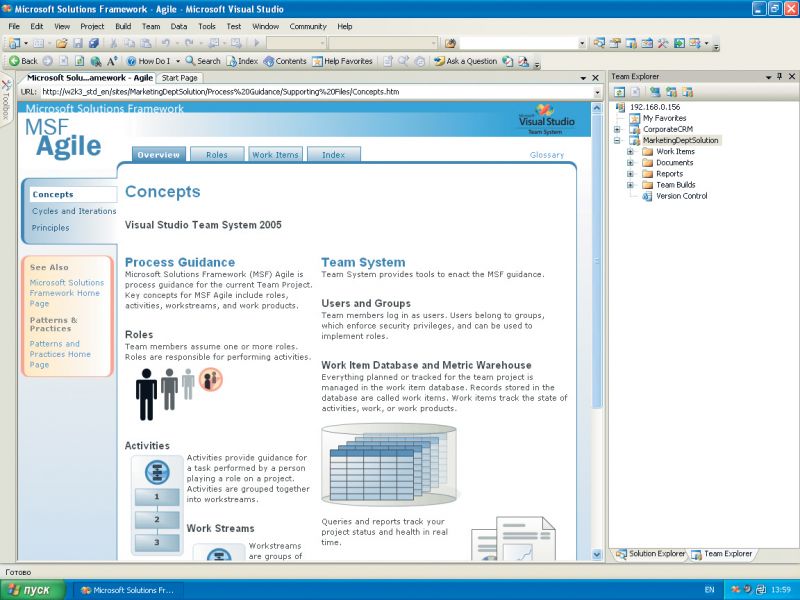Image resolution: width=800 pixels, height=600 pixels.
Task: Expand the Work Items folder
Action: click(631, 152)
